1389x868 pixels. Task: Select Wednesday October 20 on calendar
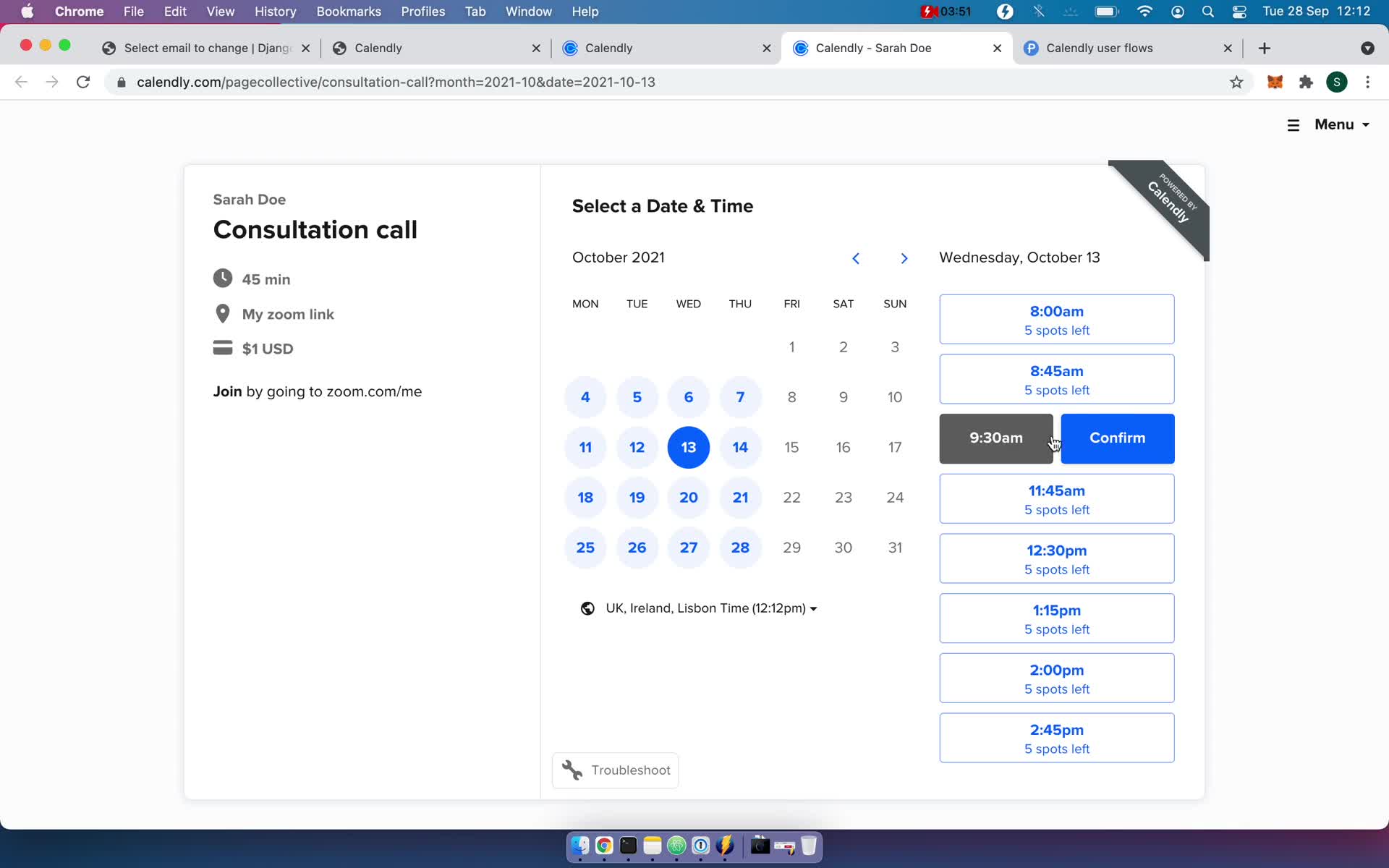pos(688,497)
